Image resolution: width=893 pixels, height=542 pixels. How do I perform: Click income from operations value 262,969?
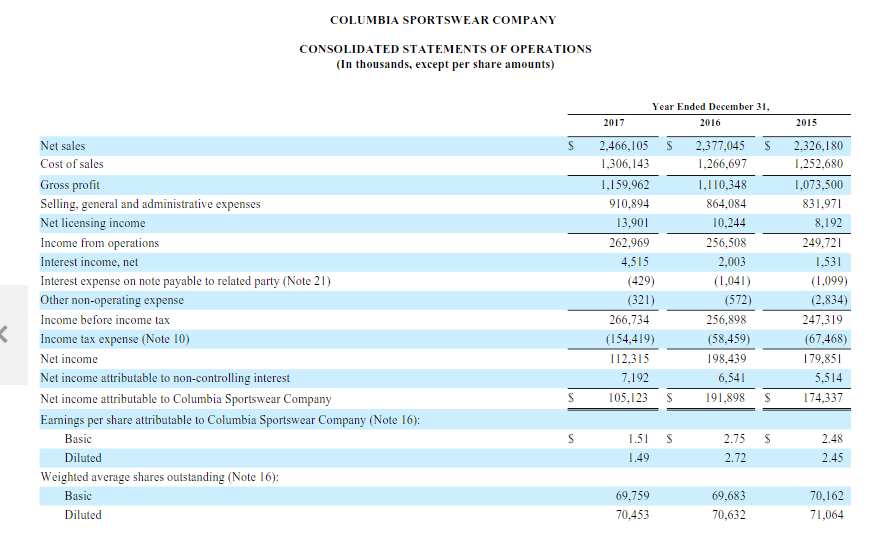click(x=629, y=243)
